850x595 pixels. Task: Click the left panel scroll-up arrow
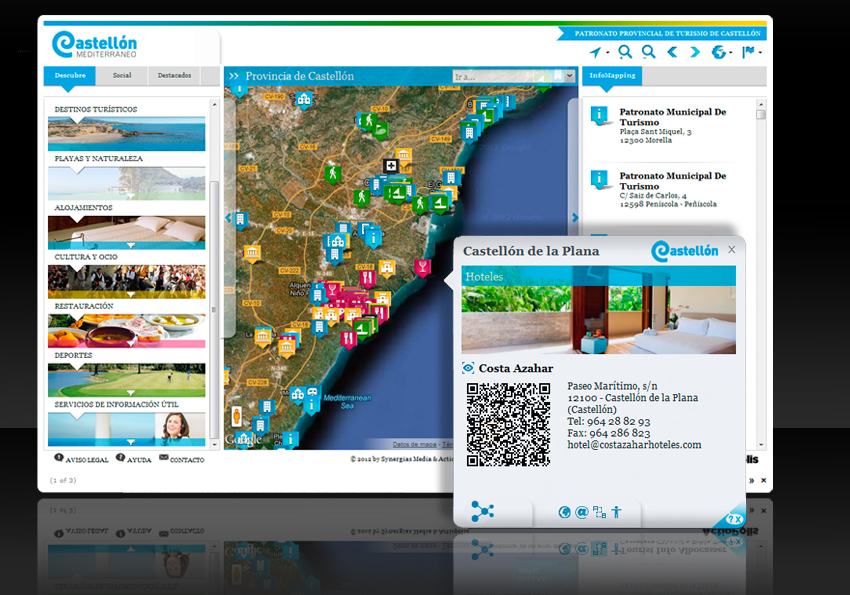[x=215, y=104]
